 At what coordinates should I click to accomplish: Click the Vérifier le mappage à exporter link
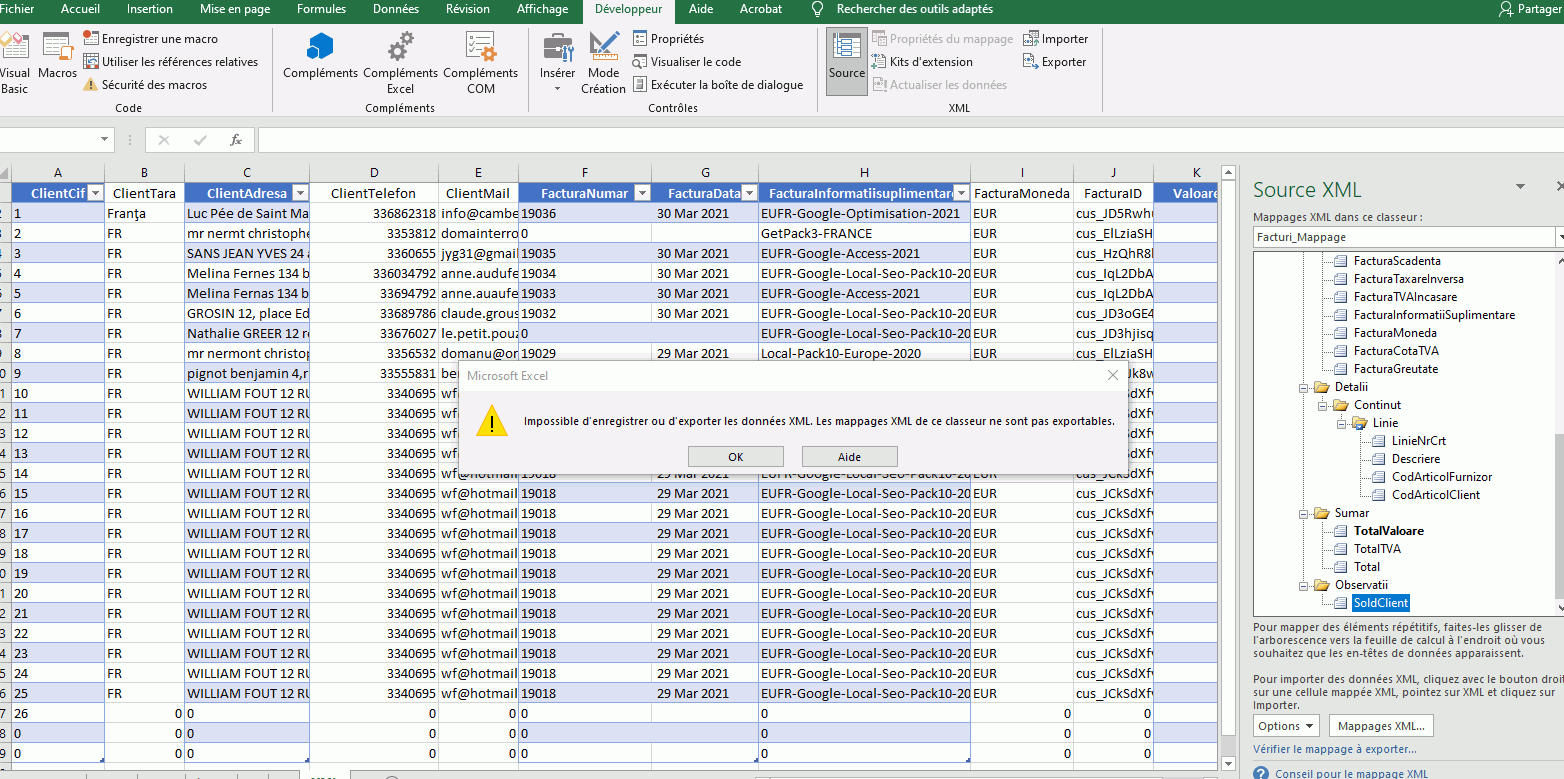tap(1334, 749)
